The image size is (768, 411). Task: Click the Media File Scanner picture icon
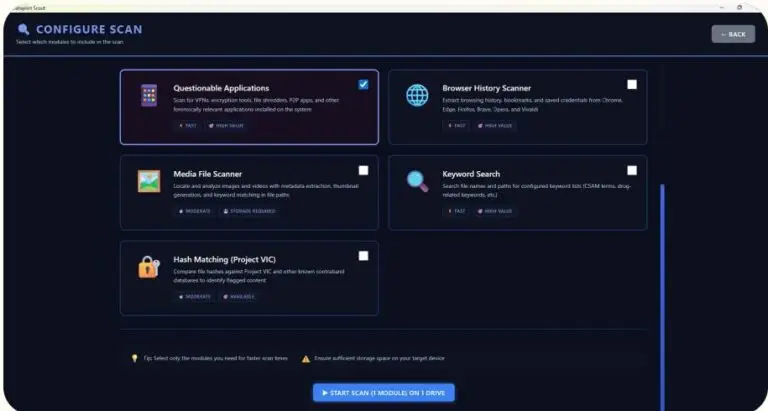(148, 181)
